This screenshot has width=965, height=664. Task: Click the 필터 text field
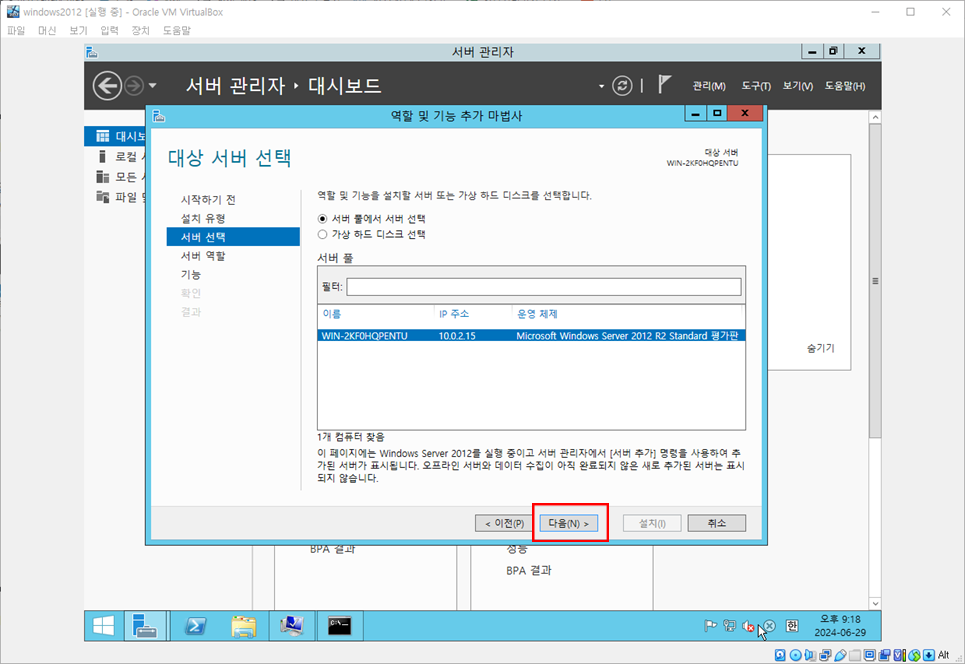(543, 287)
